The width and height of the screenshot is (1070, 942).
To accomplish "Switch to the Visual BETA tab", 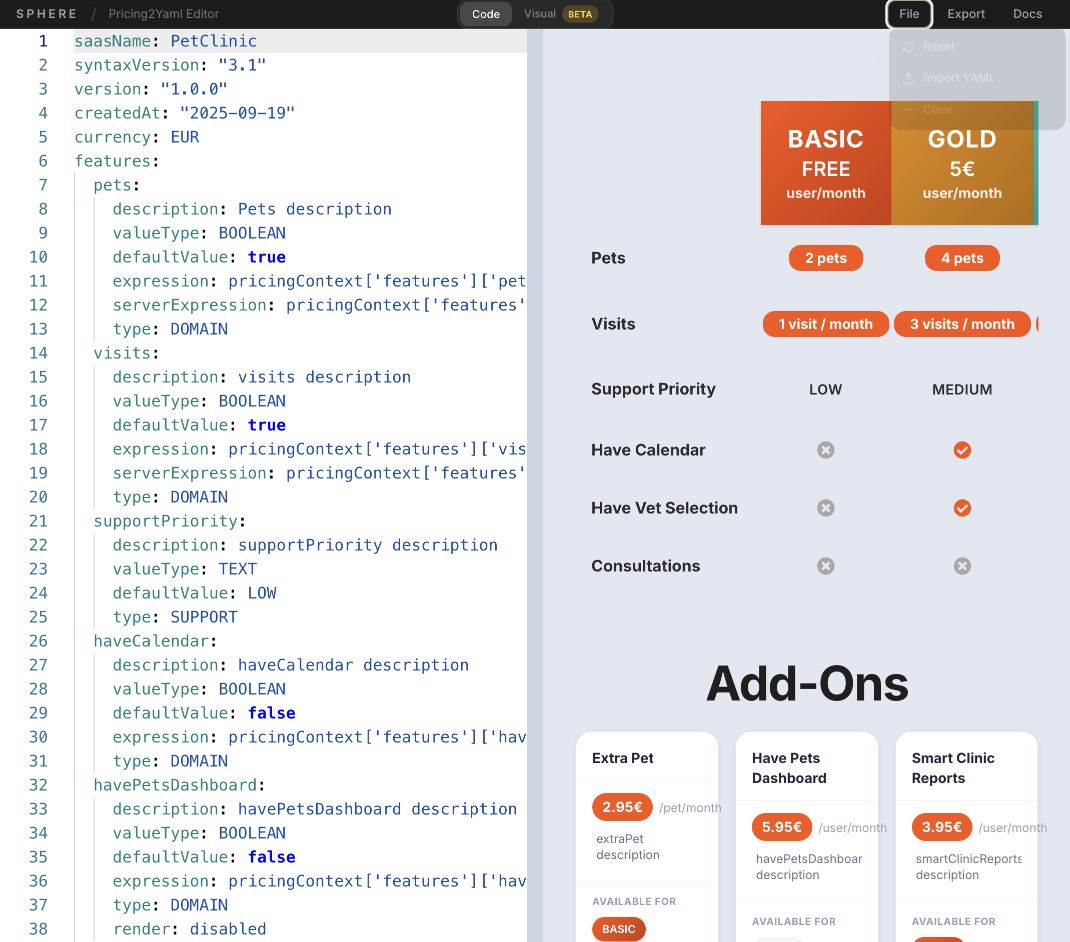I will point(560,14).
